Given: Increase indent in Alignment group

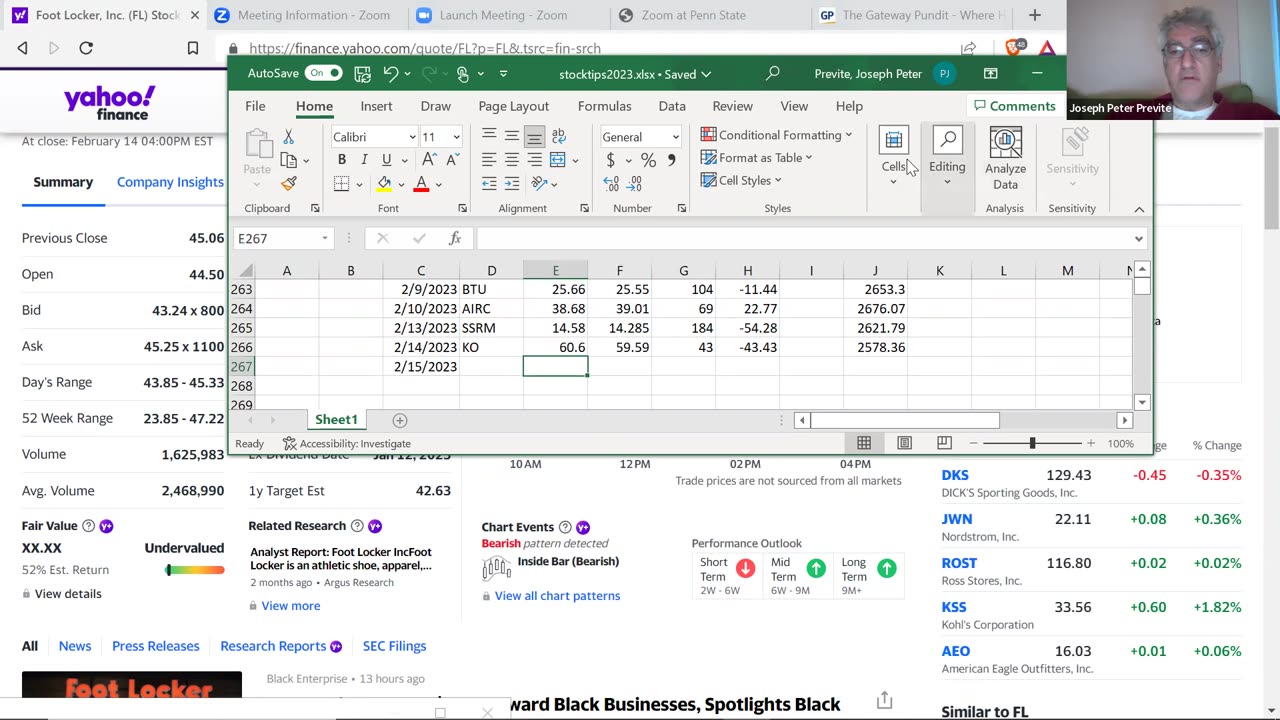Looking at the screenshot, I should (512, 184).
